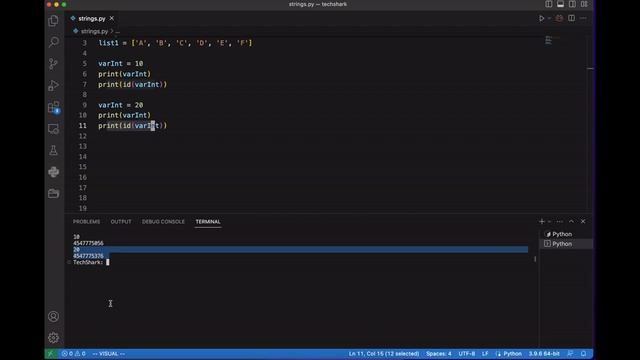Open the Source Control view
Viewport: 640px width, 360px height.
53,64
